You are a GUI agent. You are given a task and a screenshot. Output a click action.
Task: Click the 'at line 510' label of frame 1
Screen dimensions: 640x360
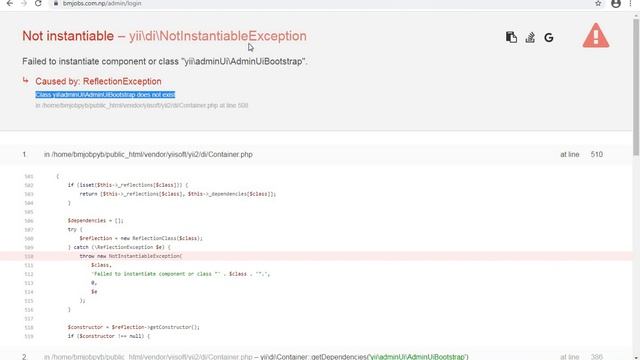[581, 154]
